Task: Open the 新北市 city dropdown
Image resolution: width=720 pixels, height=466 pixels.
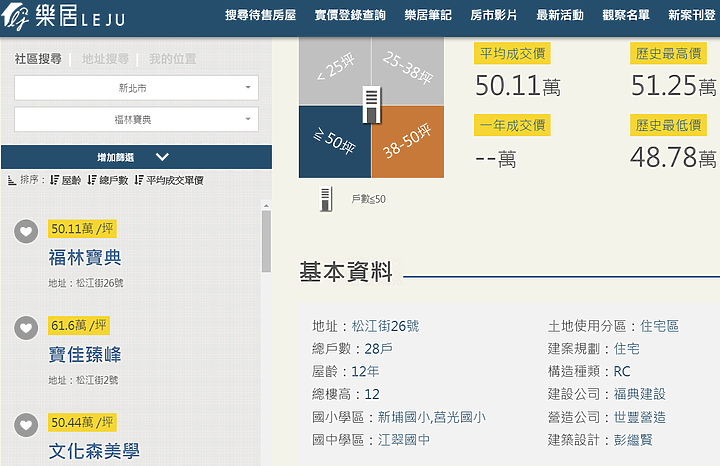Action: 136,88
